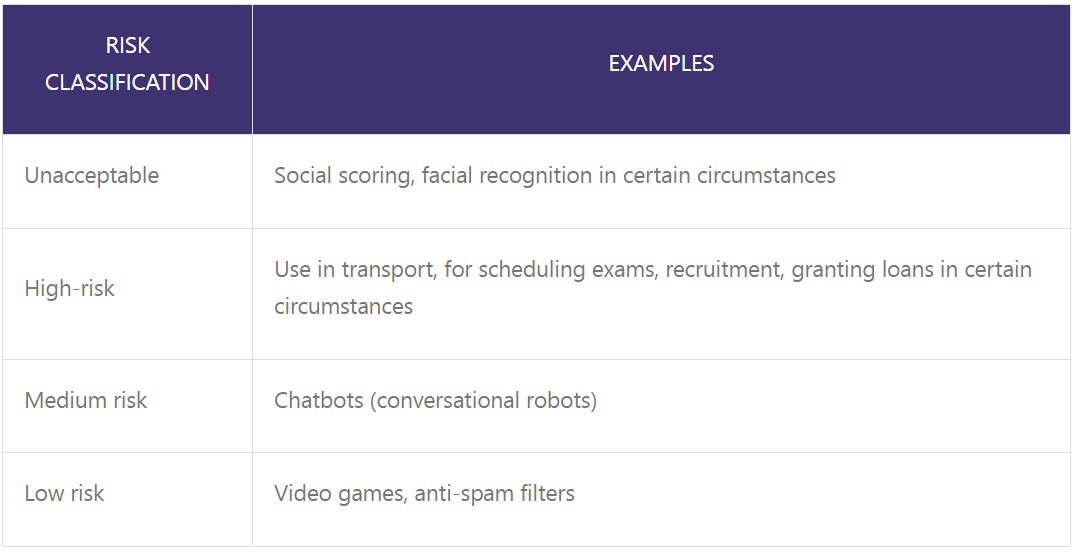The width and height of the screenshot is (1075, 552).
Task: Click the word "RISK" on the header's top line
Action: pos(127,46)
